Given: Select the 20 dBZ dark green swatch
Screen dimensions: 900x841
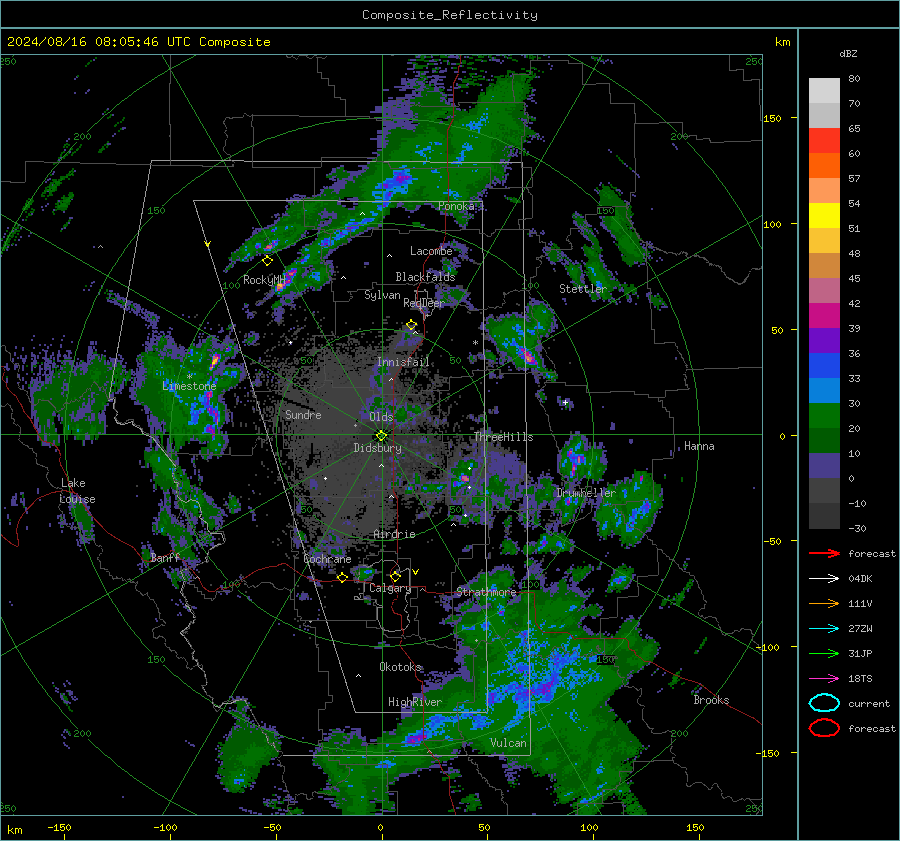Looking at the screenshot, I should (x=824, y=440).
